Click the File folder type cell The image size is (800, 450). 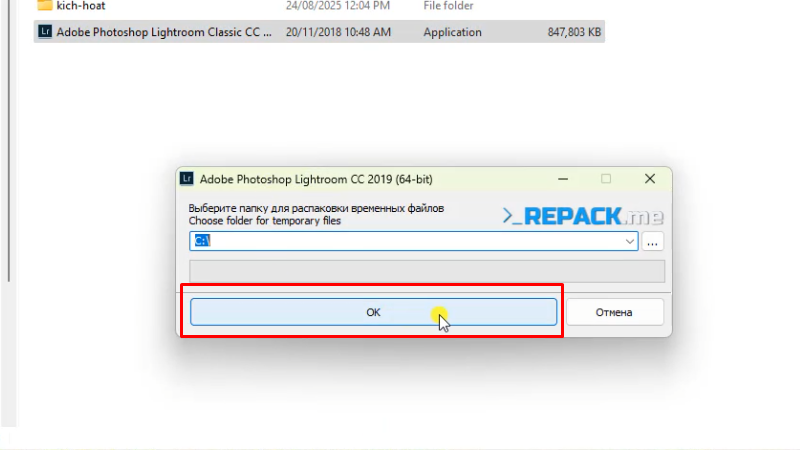[448, 6]
